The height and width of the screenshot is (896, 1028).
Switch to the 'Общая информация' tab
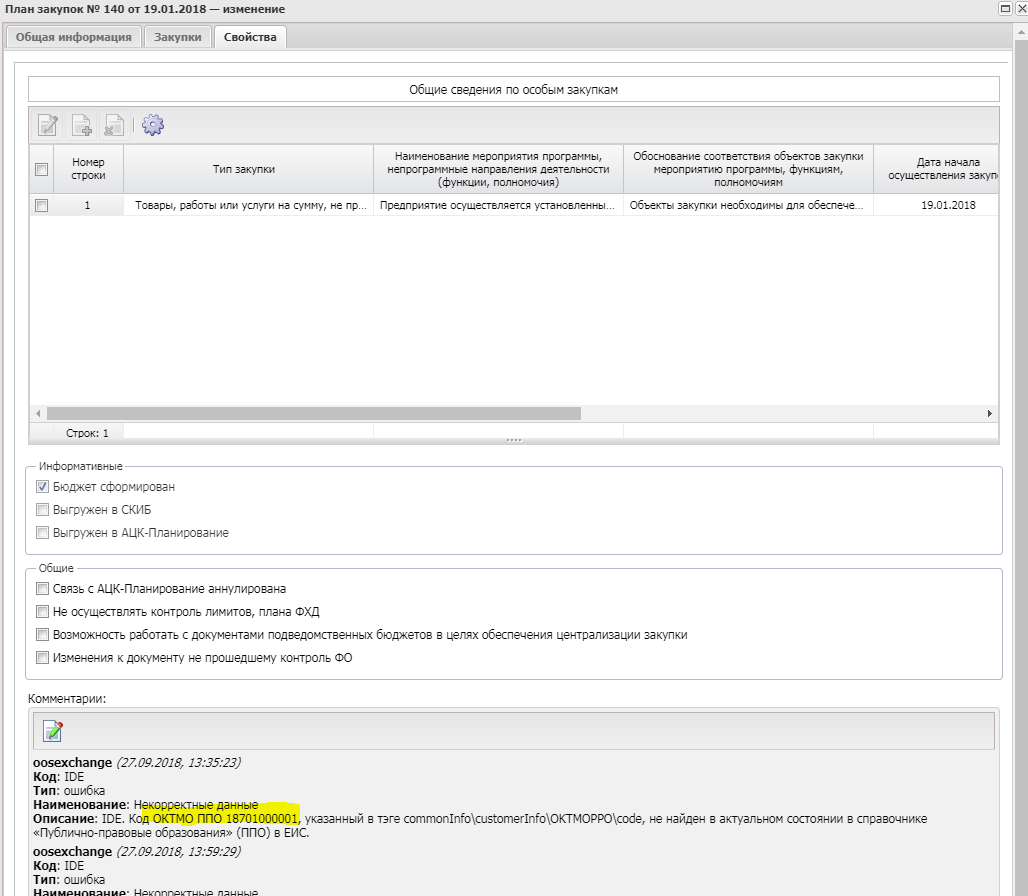pos(73,37)
